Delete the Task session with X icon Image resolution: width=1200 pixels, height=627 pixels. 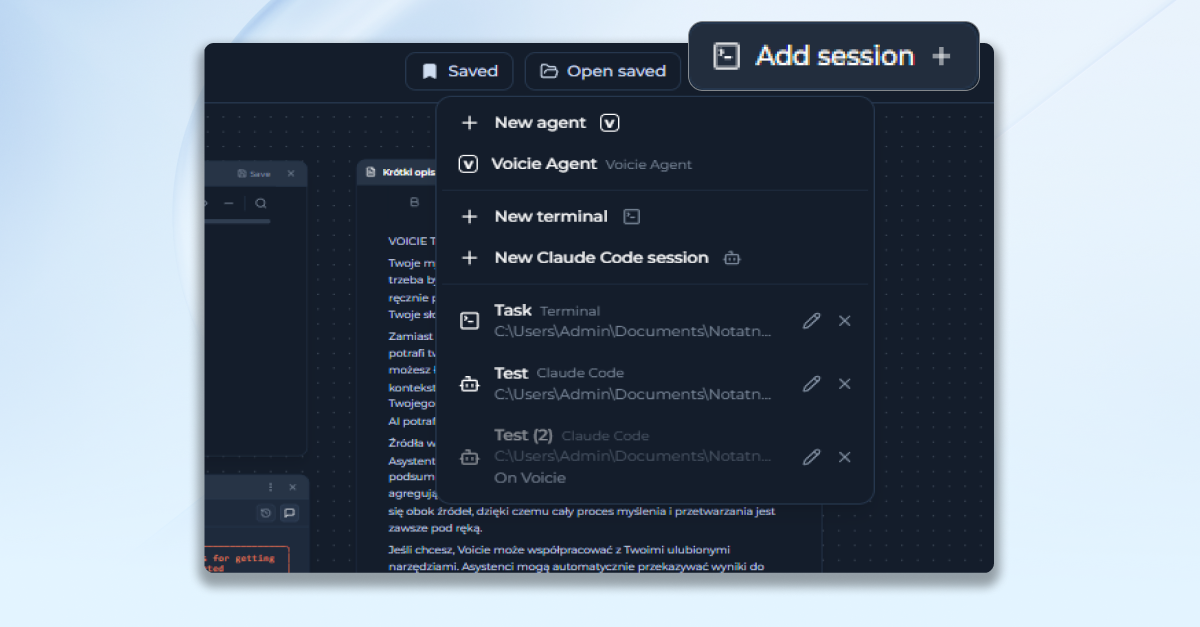pyautogui.click(x=845, y=321)
